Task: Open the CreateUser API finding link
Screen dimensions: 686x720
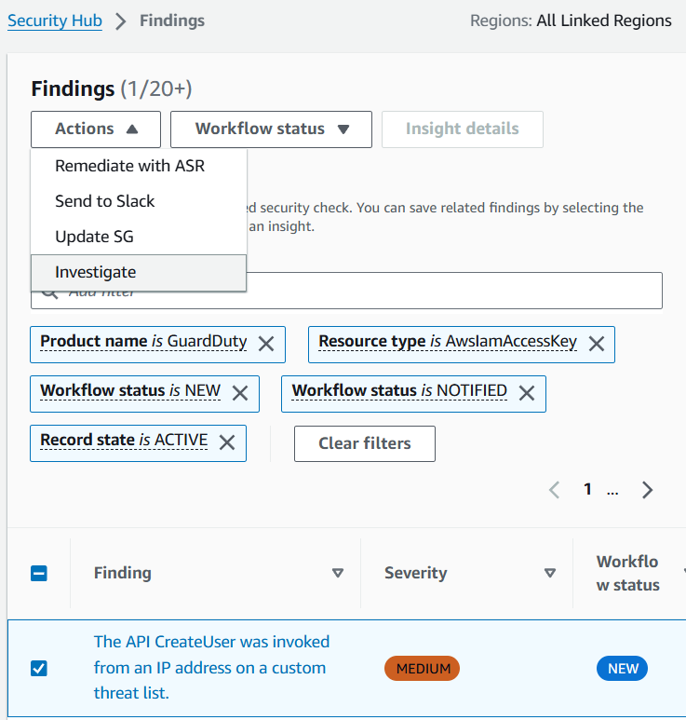Action: 211,667
